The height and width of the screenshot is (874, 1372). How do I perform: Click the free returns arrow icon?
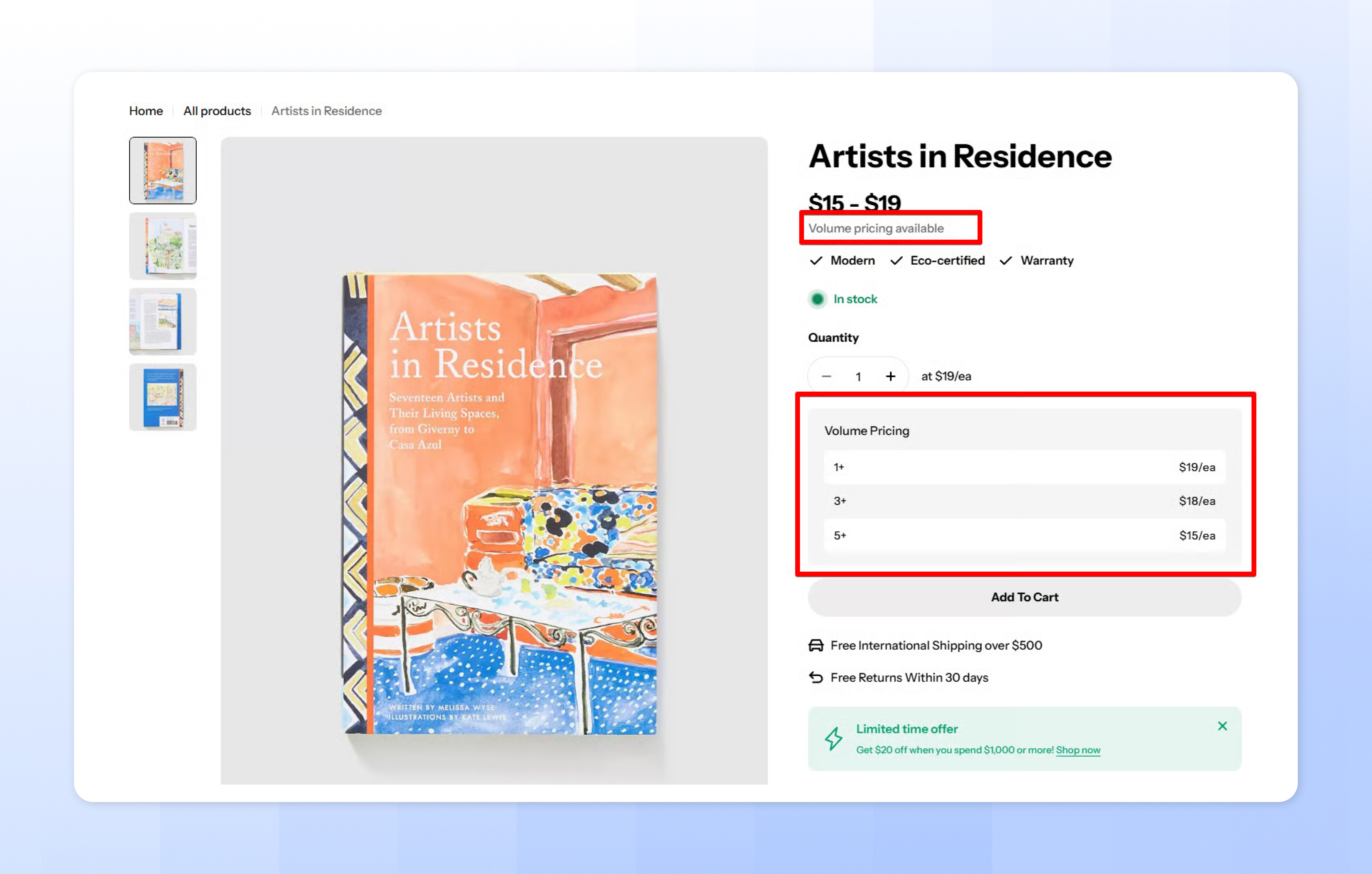pyautogui.click(x=816, y=677)
